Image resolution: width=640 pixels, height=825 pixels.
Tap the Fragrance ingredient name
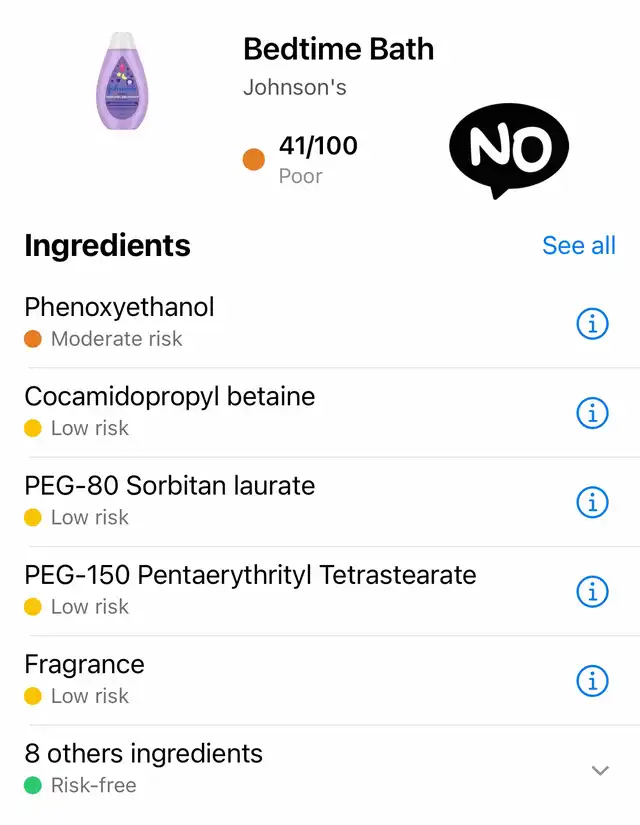point(84,665)
